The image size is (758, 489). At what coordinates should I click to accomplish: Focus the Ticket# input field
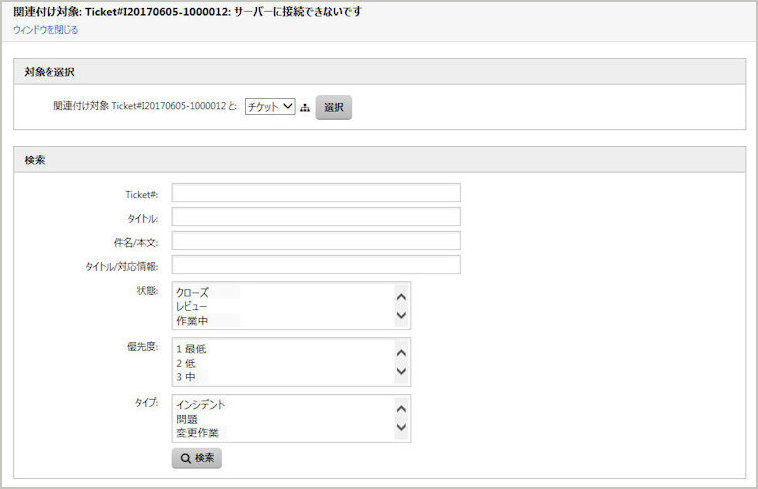(x=315, y=193)
